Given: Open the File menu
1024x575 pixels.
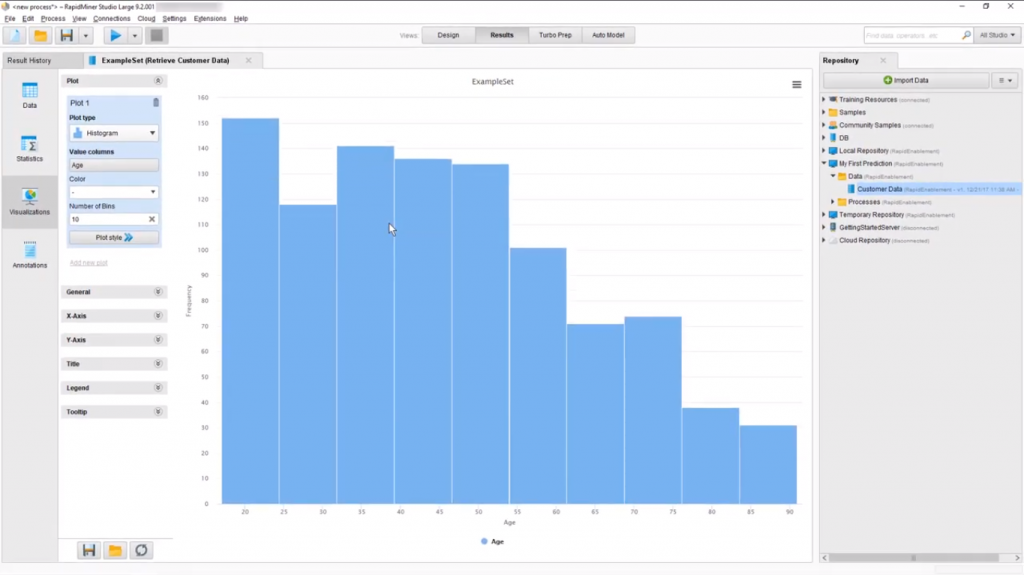Looking at the screenshot, I should tap(10, 18).
